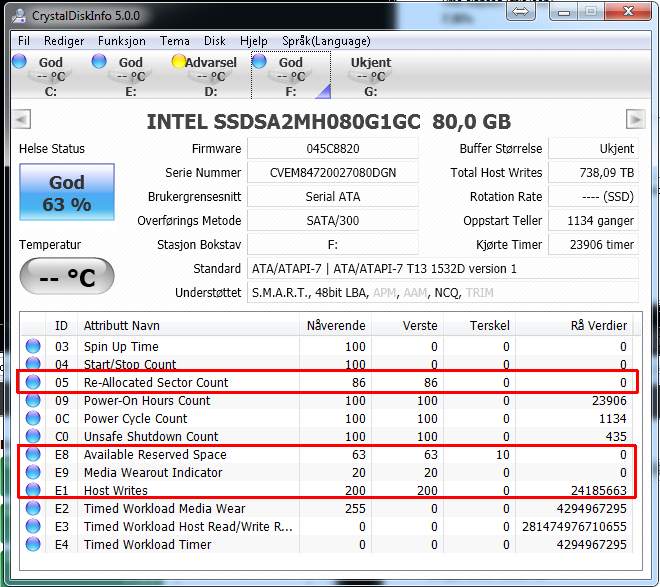Screen dimensions: 660x587
Task: Click the Firmware field 045C8820
Action: pos(333,149)
